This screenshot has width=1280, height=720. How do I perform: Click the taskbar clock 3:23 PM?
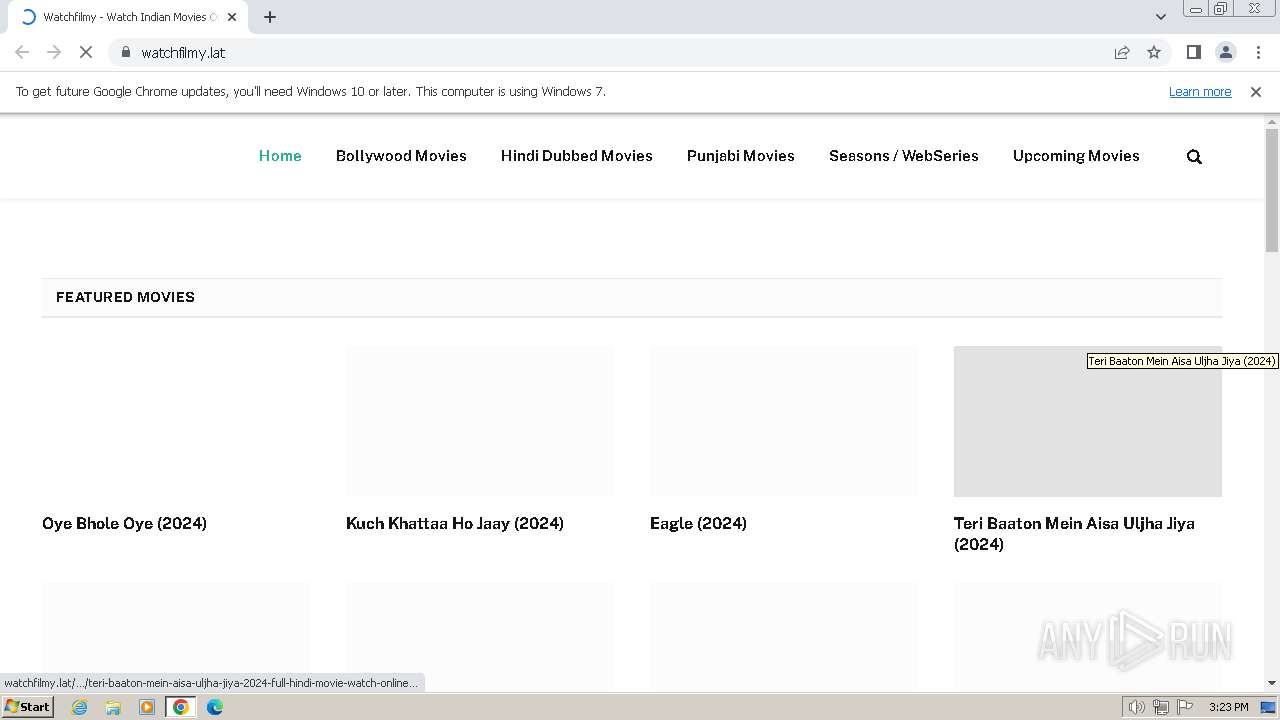coord(1228,707)
